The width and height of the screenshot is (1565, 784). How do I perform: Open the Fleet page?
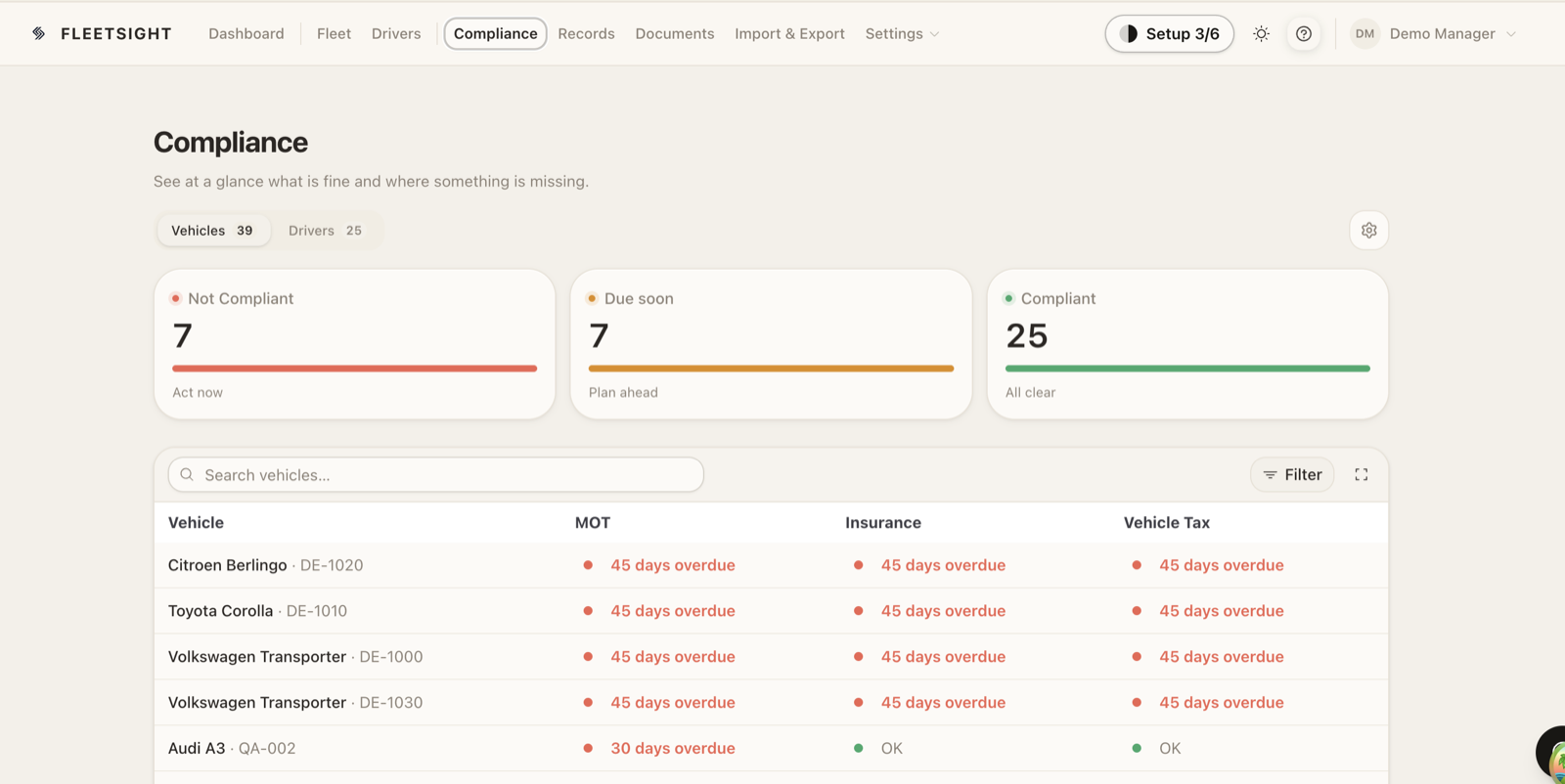(334, 33)
